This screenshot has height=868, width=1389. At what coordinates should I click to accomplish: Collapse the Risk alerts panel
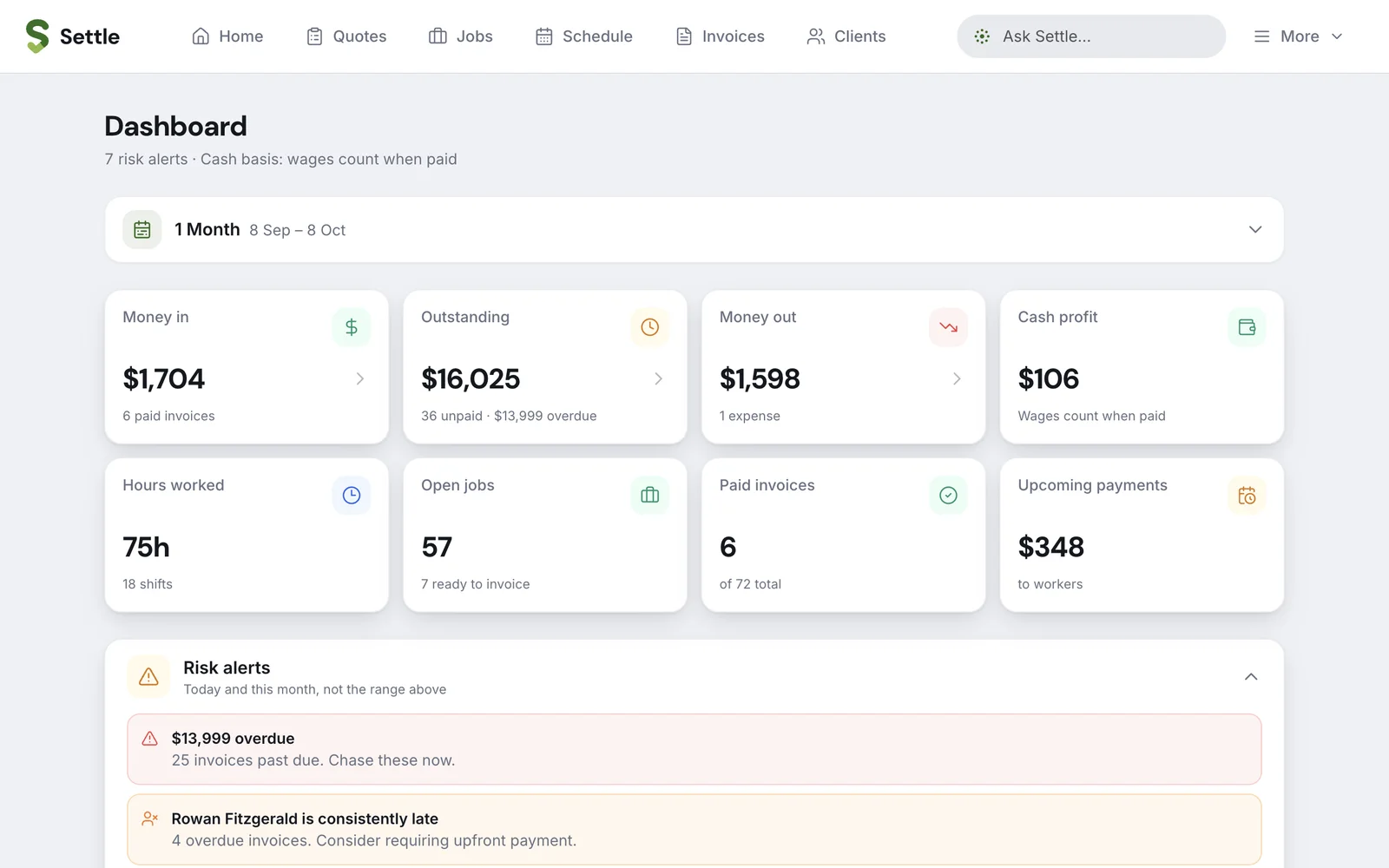click(x=1251, y=677)
